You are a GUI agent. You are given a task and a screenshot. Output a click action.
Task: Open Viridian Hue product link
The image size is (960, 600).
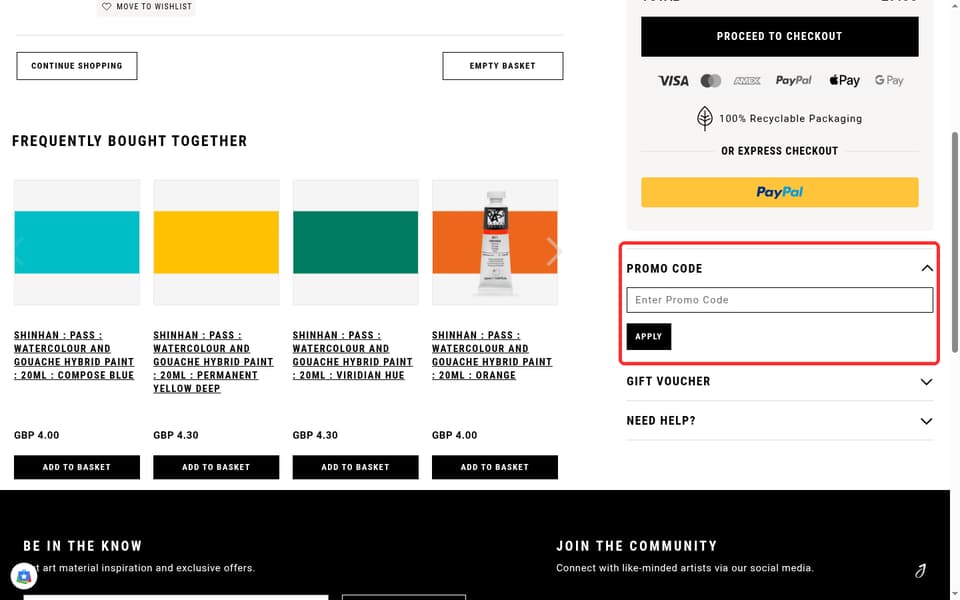(353, 355)
